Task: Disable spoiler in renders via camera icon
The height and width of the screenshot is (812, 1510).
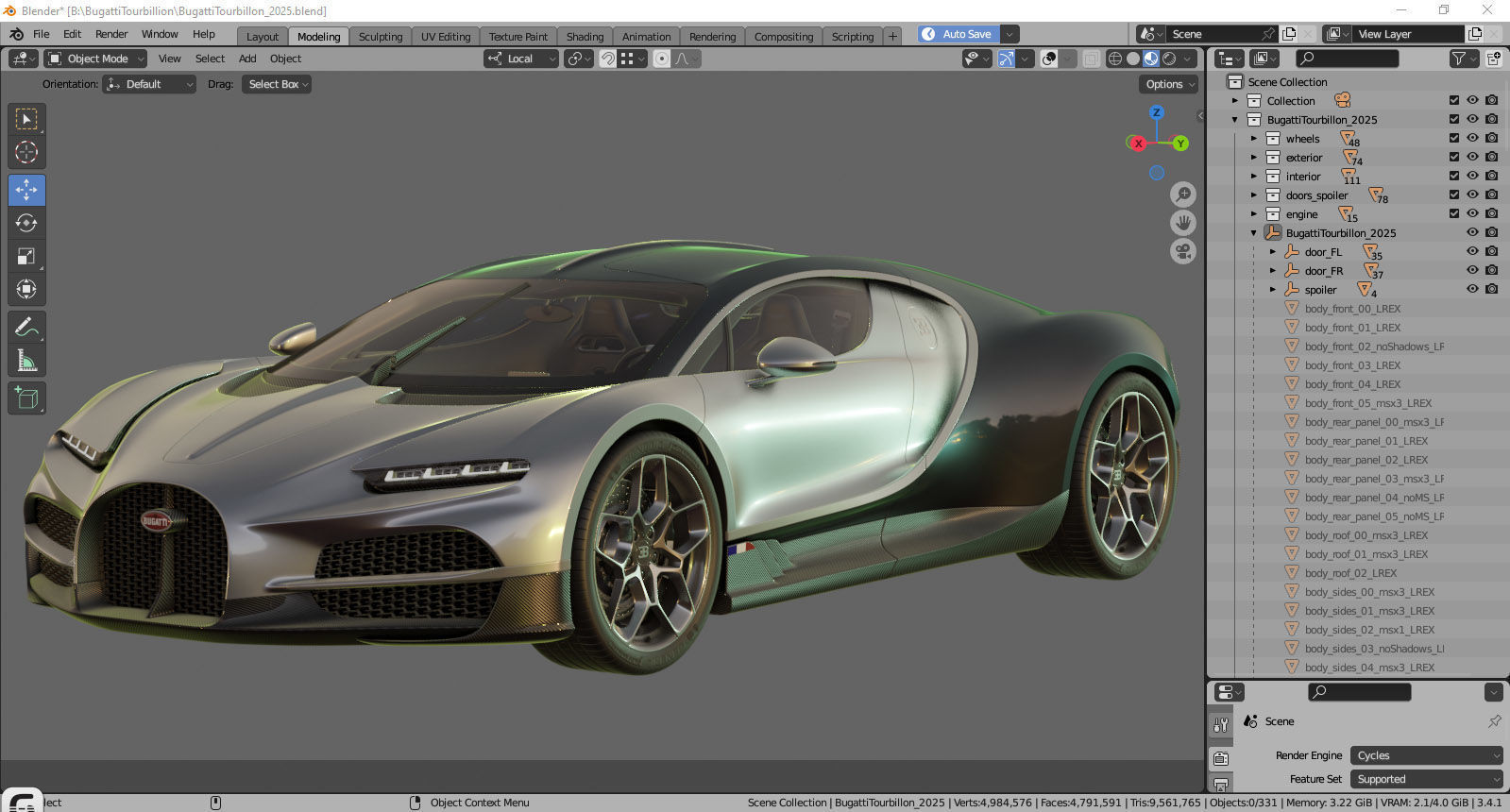Action: (1491, 289)
